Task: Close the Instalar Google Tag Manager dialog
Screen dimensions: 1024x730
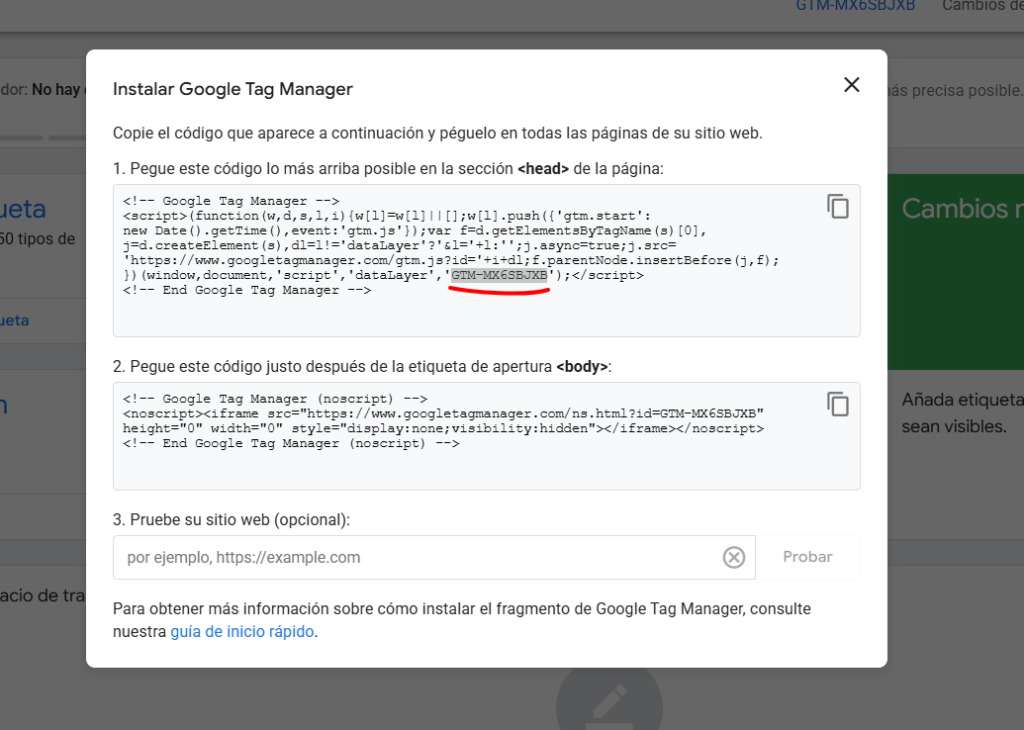Action: click(x=851, y=85)
